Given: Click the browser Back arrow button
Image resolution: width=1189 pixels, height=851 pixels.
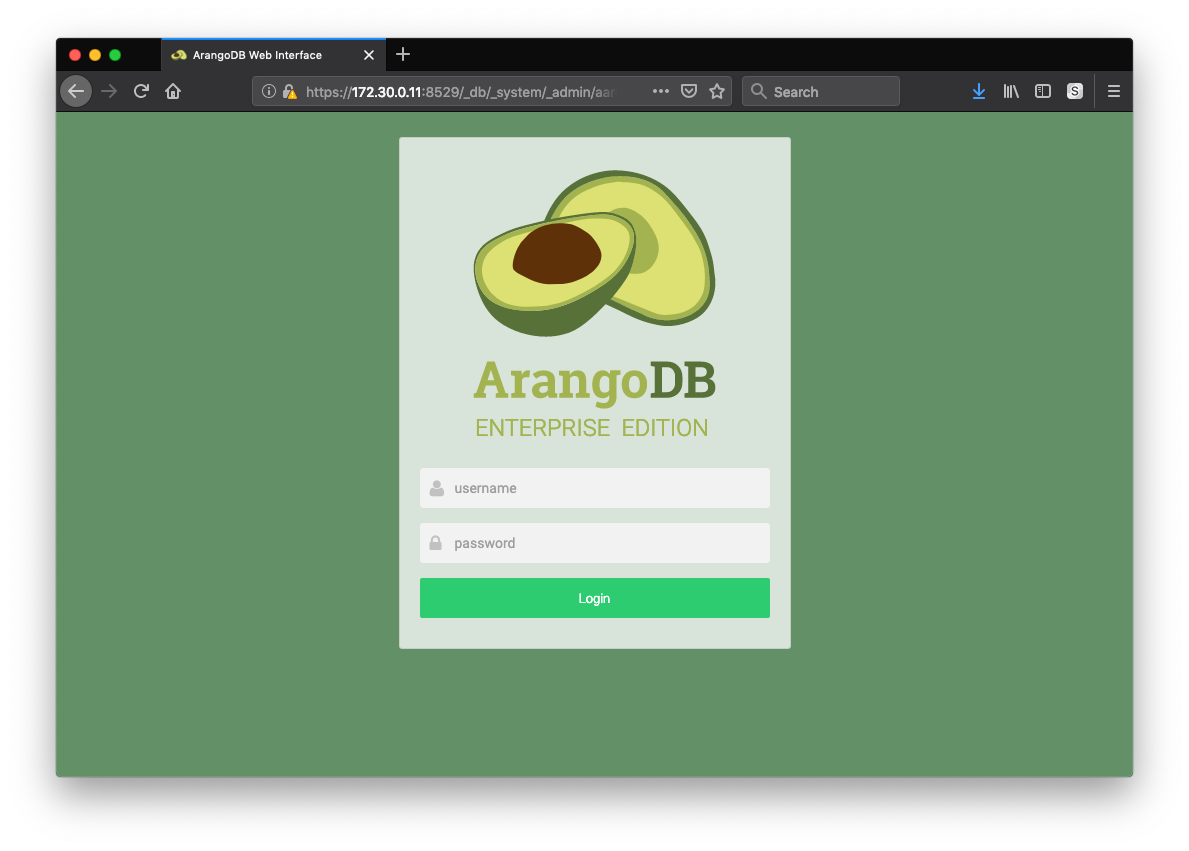Looking at the screenshot, I should (76, 91).
